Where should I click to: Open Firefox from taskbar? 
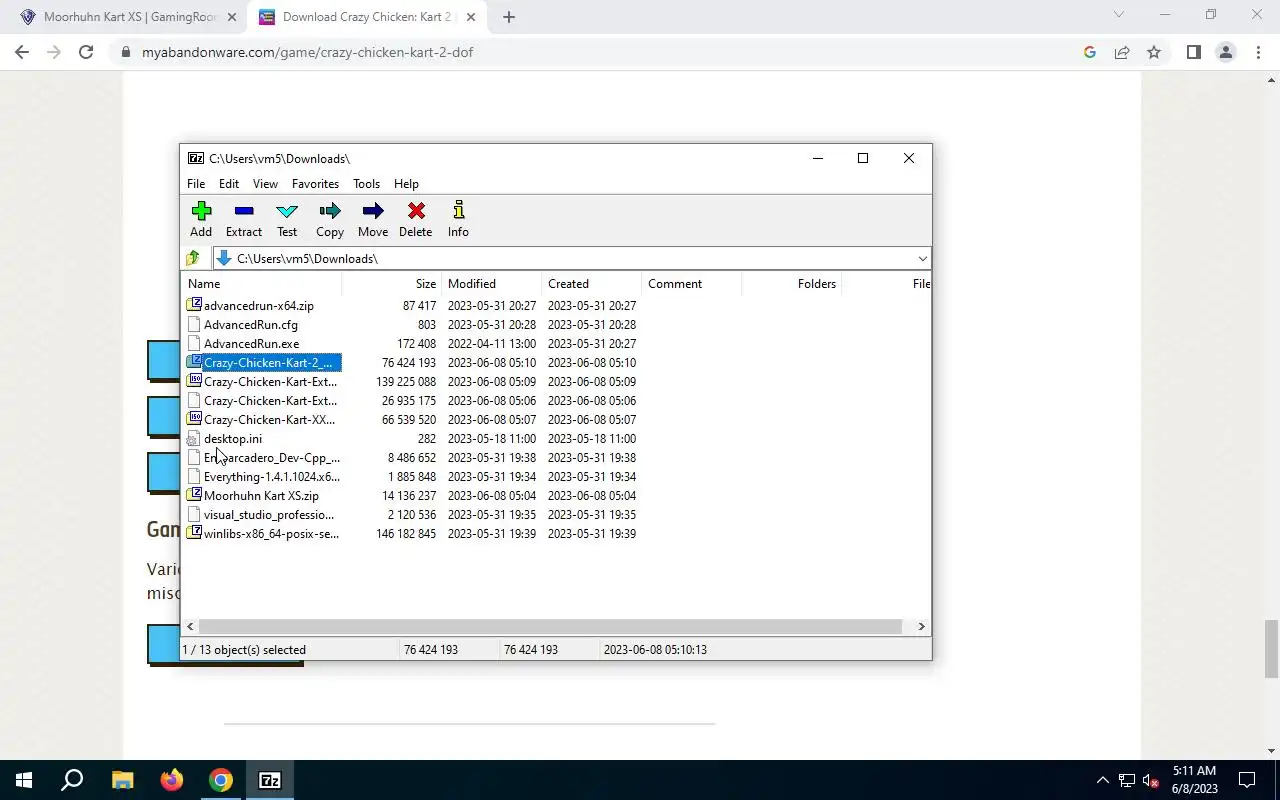(172, 780)
